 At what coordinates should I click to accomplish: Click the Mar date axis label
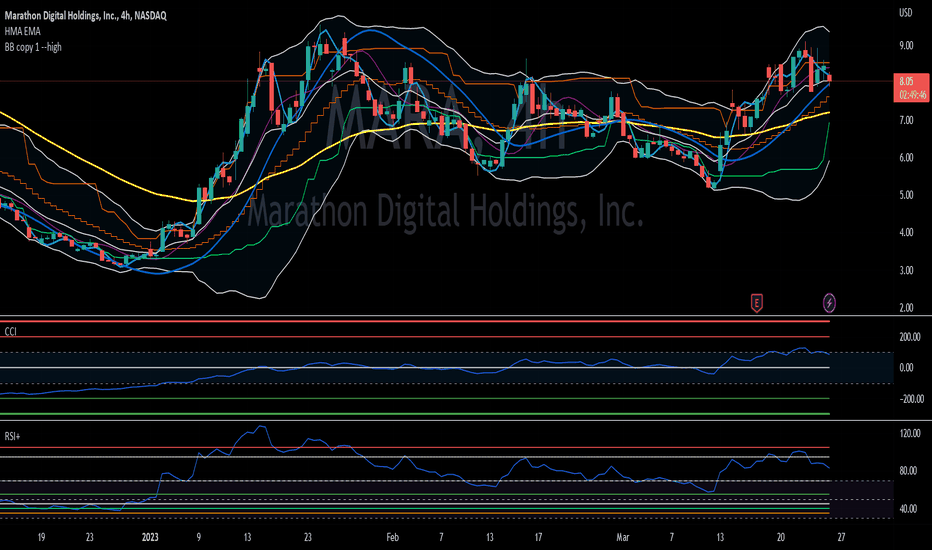pyautogui.click(x=622, y=538)
